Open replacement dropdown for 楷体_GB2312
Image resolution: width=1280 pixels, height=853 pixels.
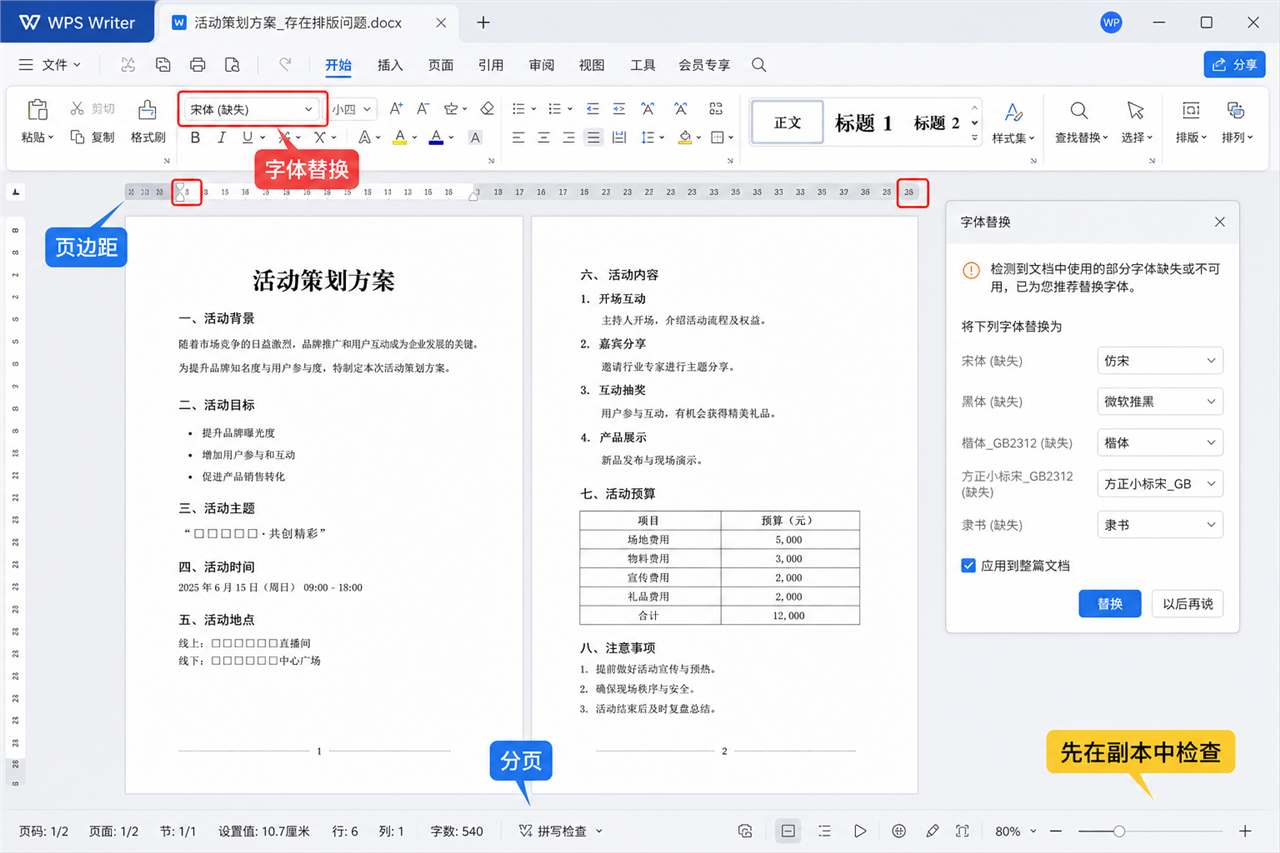1160,443
